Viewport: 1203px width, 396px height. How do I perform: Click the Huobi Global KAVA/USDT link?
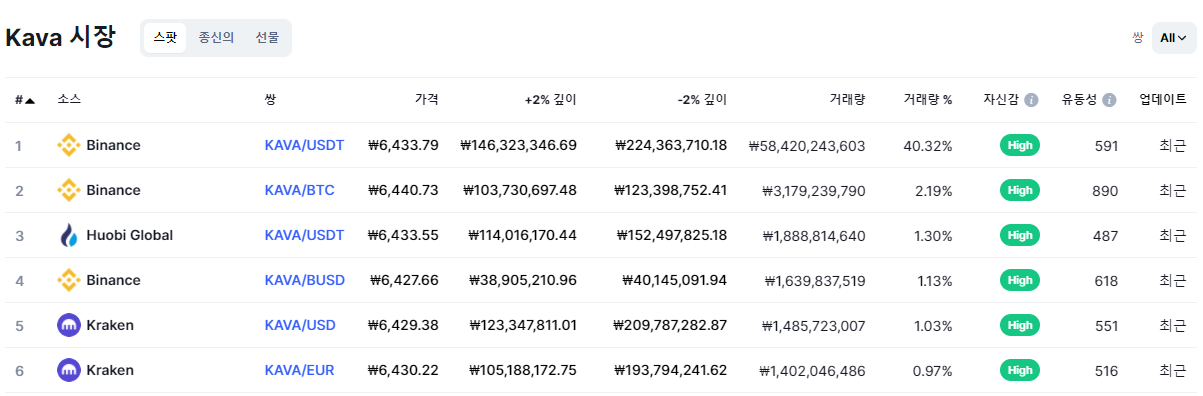click(x=304, y=235)
